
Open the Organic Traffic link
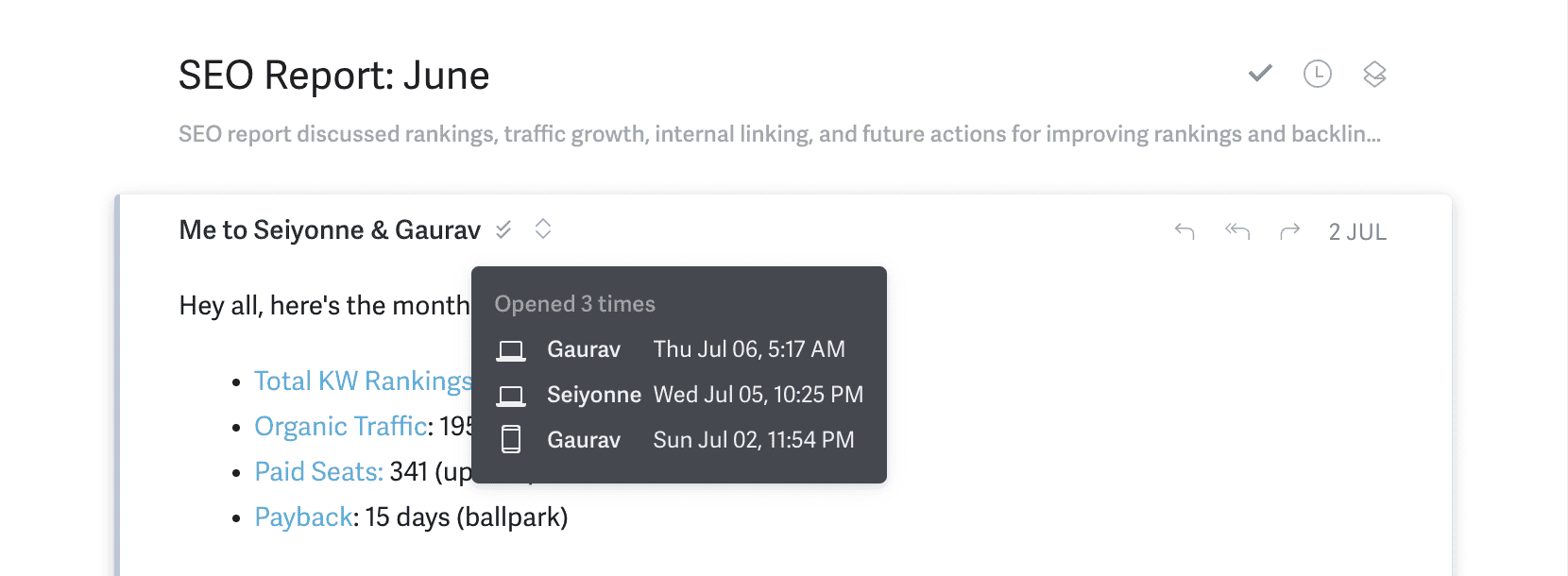pos(341,426)
